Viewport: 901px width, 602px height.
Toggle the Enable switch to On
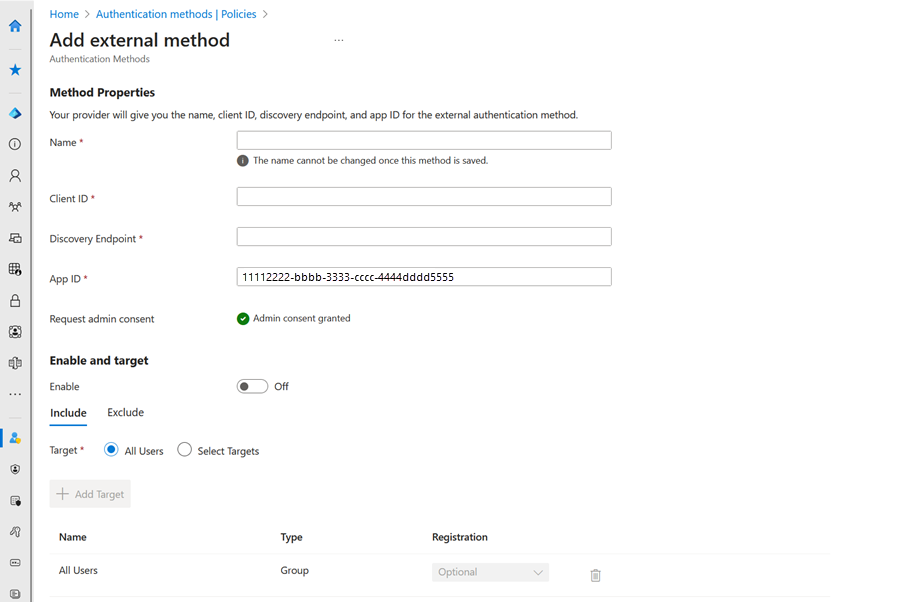coord(252,386)
